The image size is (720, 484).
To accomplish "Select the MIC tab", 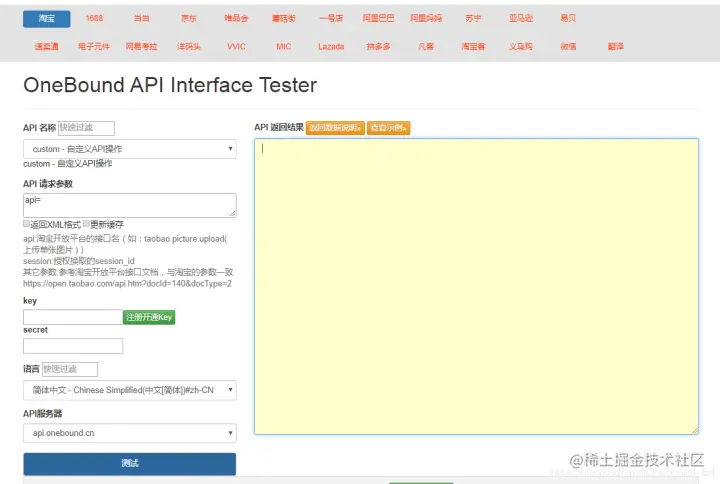I will tap(283, 46).
